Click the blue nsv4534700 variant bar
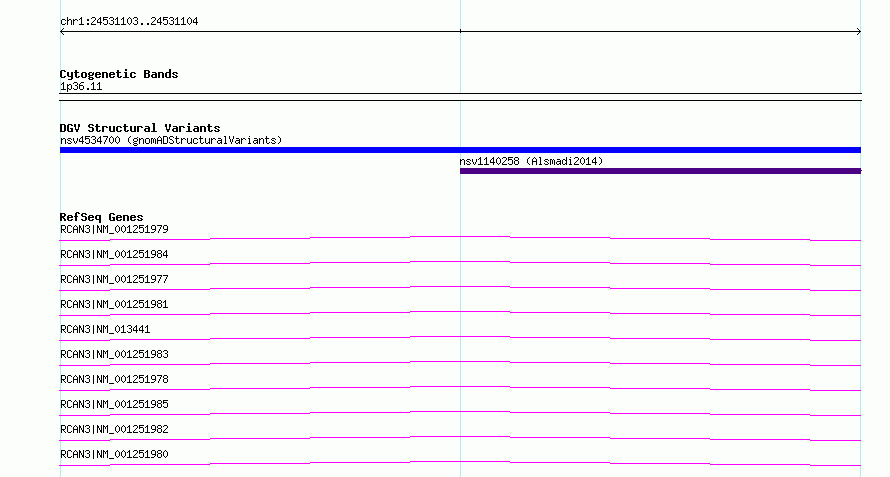The height and width of the screenshot is (477, 890). pyautogui.click(x=460, y=150)
